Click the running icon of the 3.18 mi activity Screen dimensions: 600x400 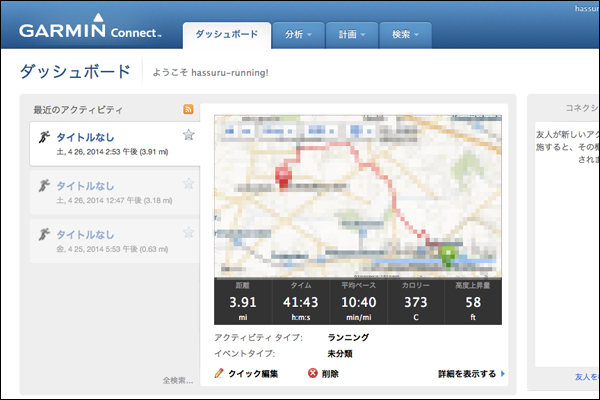(x=44, y=185)
